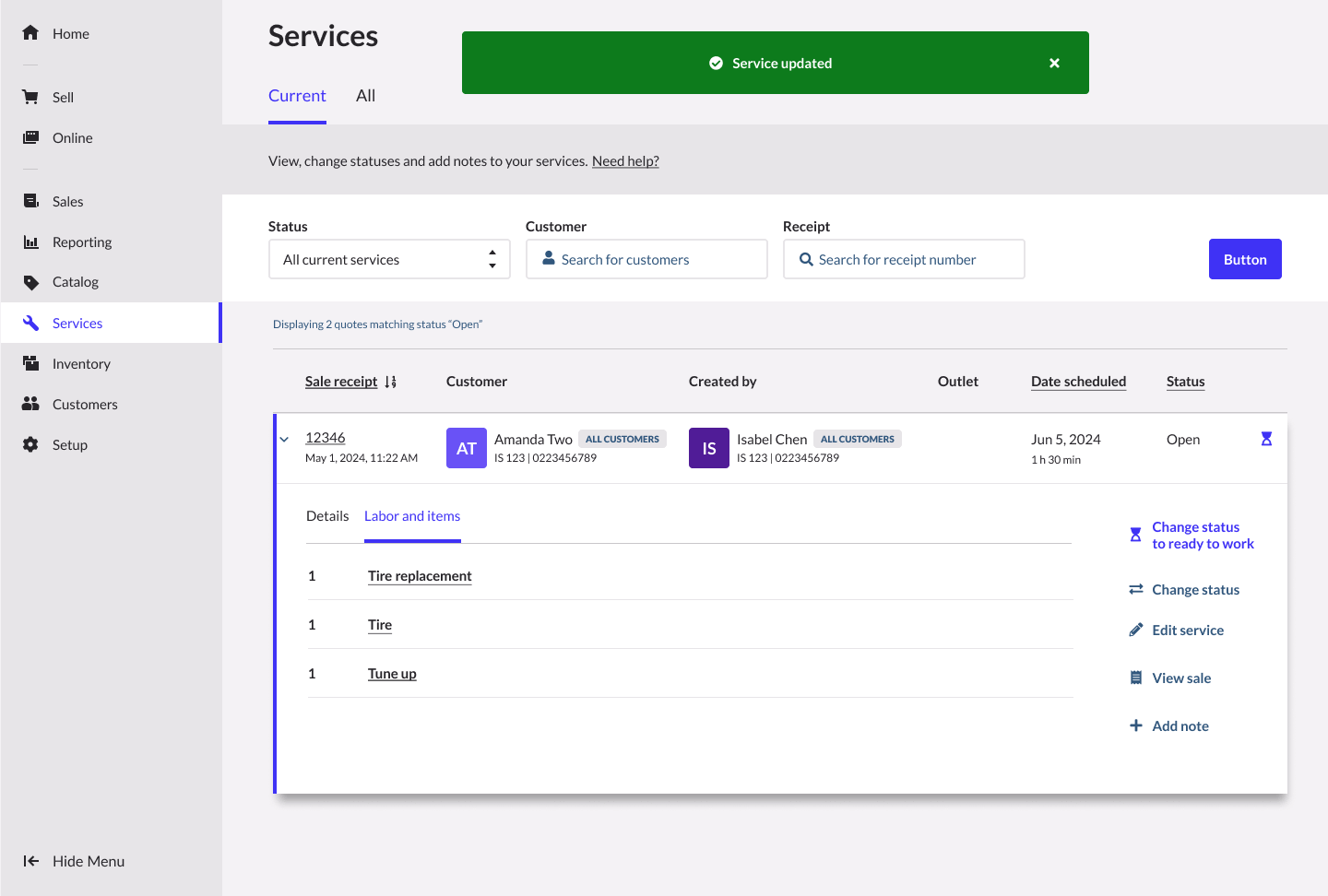Sort the table by Date scheduled
The width and height of the screenshot is (1328, 896).
pyautogui.click(x=1078, y=382)
